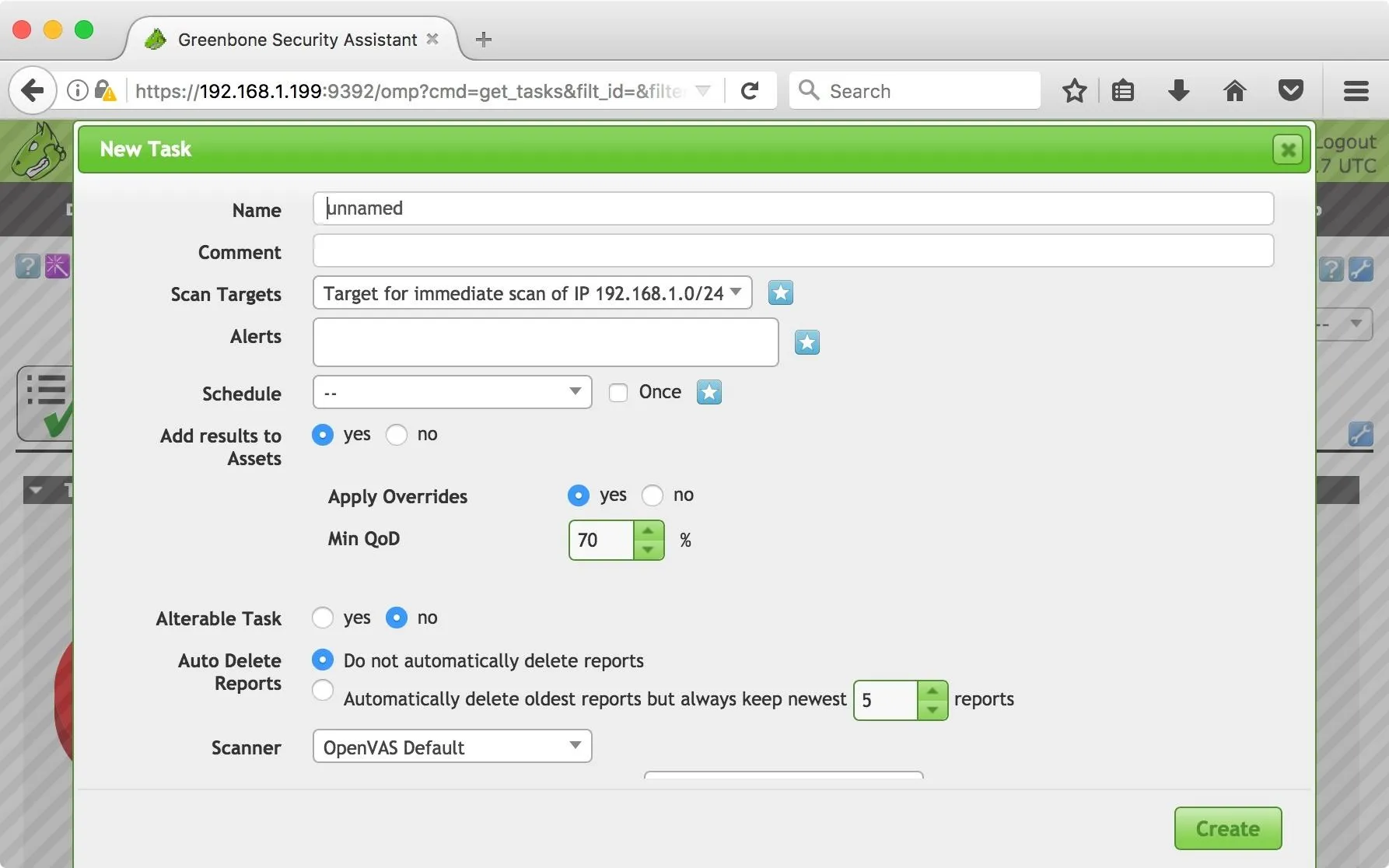Image resolution: width=1389 pixels, height=868 pixels.
Task: Click the browser bookmark star icon
Action: point(1074,91)
